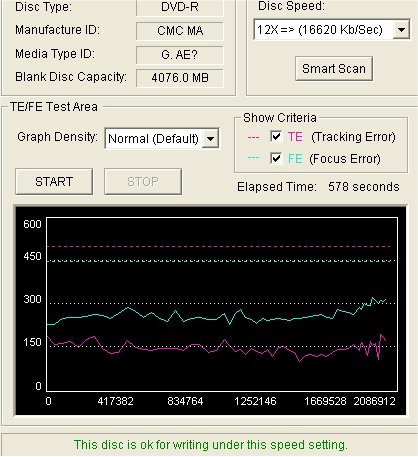Click the Disc Type DVD-R field
The image size is (418, 457).
click(180, 7)
